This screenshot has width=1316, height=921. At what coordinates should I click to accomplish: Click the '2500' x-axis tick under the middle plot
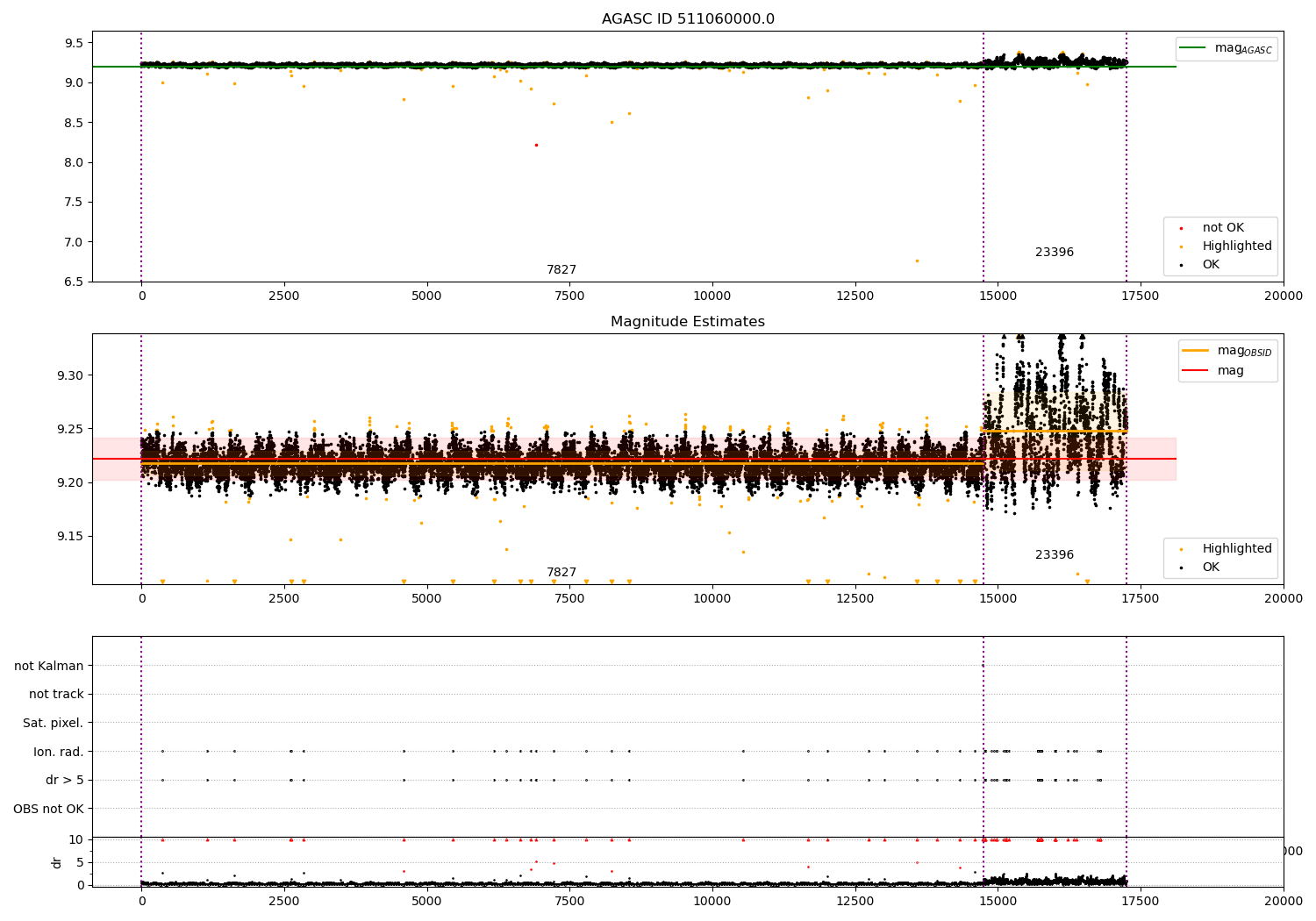coord(284,599)
